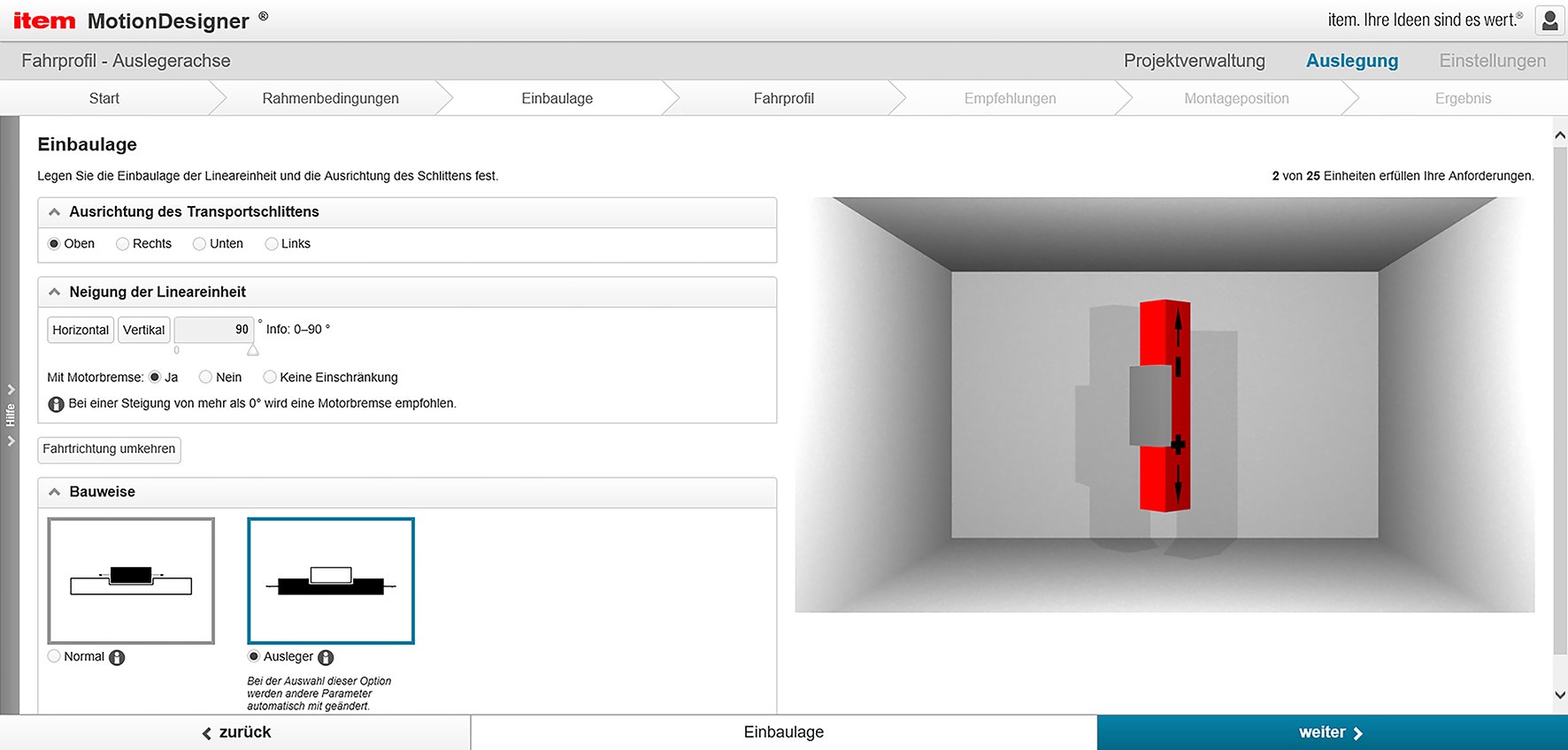This screenshot has height=750, width=1568.
Task: Collapse Neigung der Lineareinheit section
Action: coord(55,292)
